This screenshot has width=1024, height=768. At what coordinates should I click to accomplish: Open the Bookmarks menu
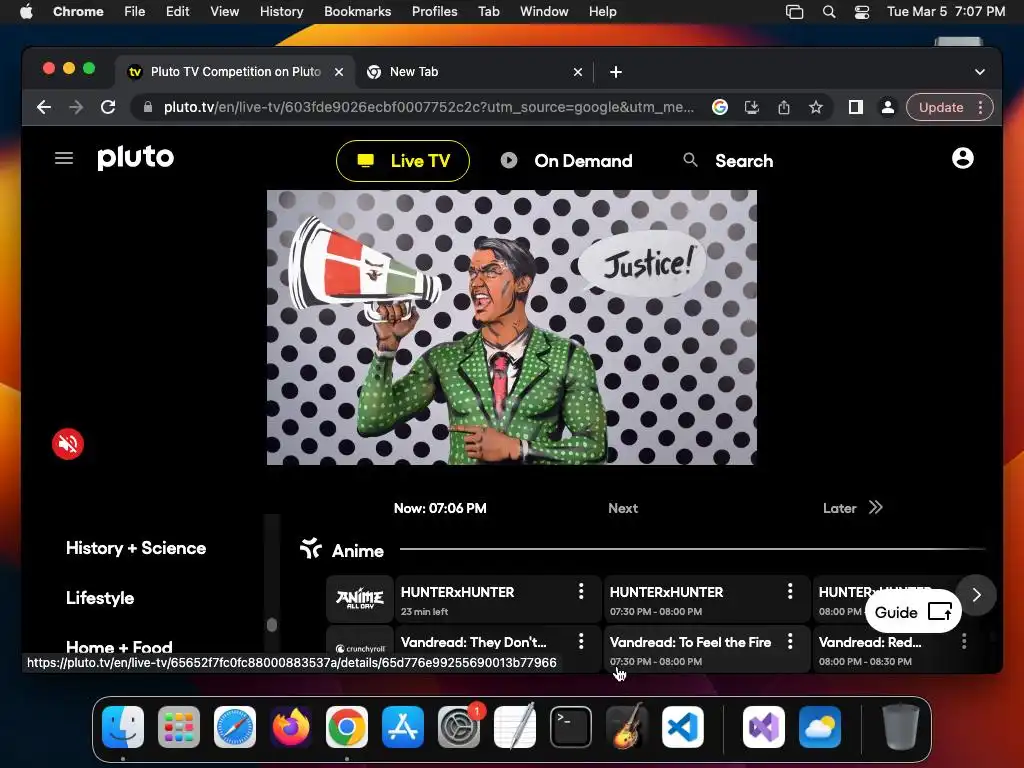coord(357,11)
